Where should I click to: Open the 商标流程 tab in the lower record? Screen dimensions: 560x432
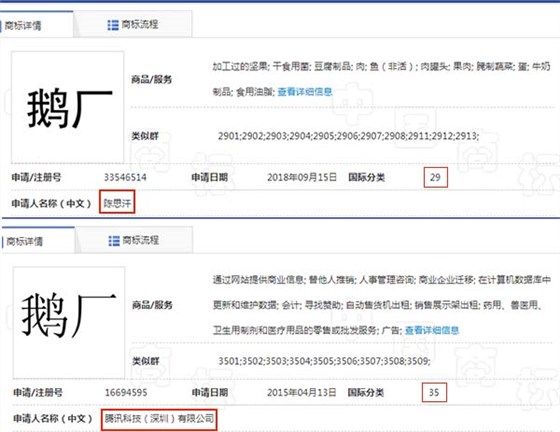[134, 240]
